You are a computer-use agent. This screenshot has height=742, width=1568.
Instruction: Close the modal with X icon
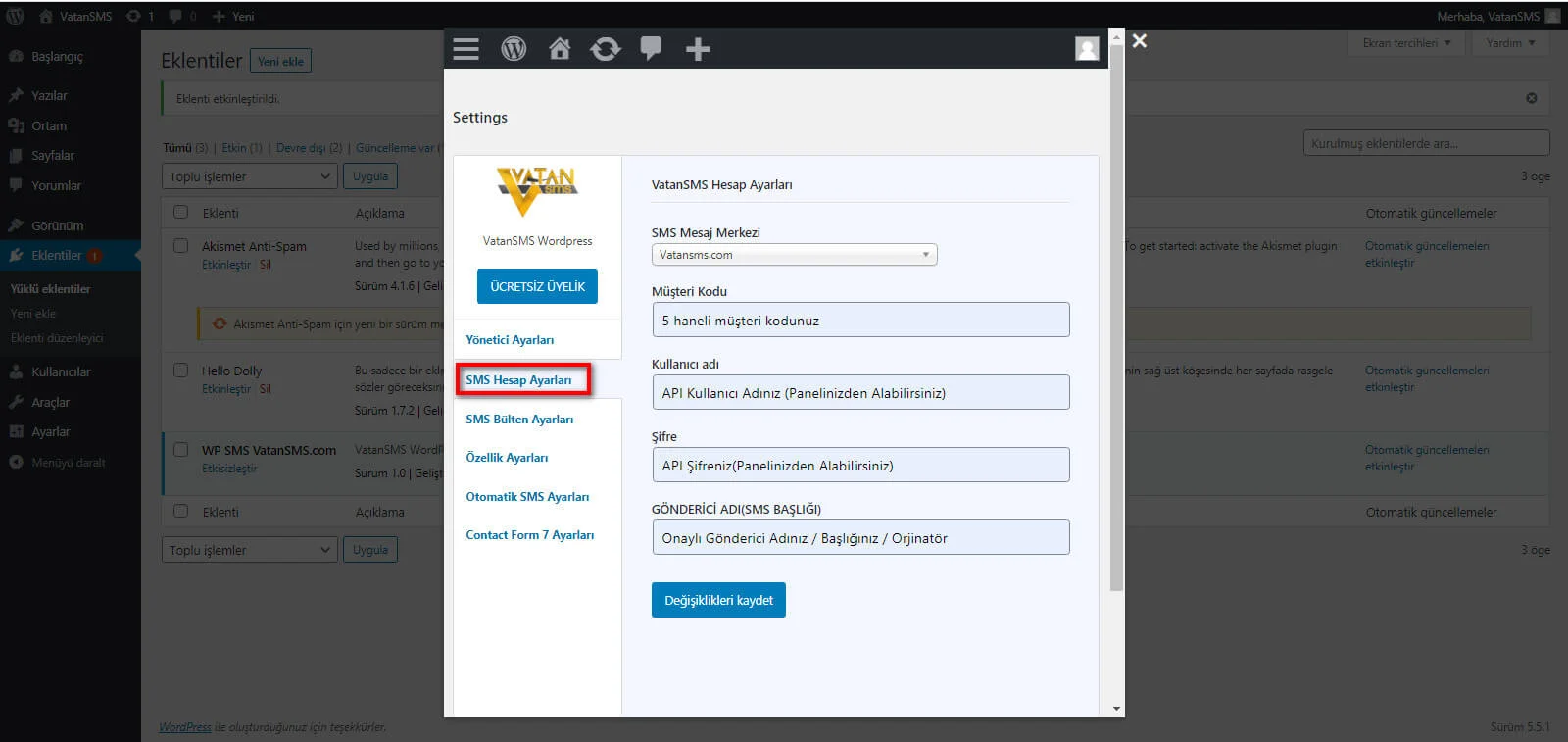(1139, 41)
